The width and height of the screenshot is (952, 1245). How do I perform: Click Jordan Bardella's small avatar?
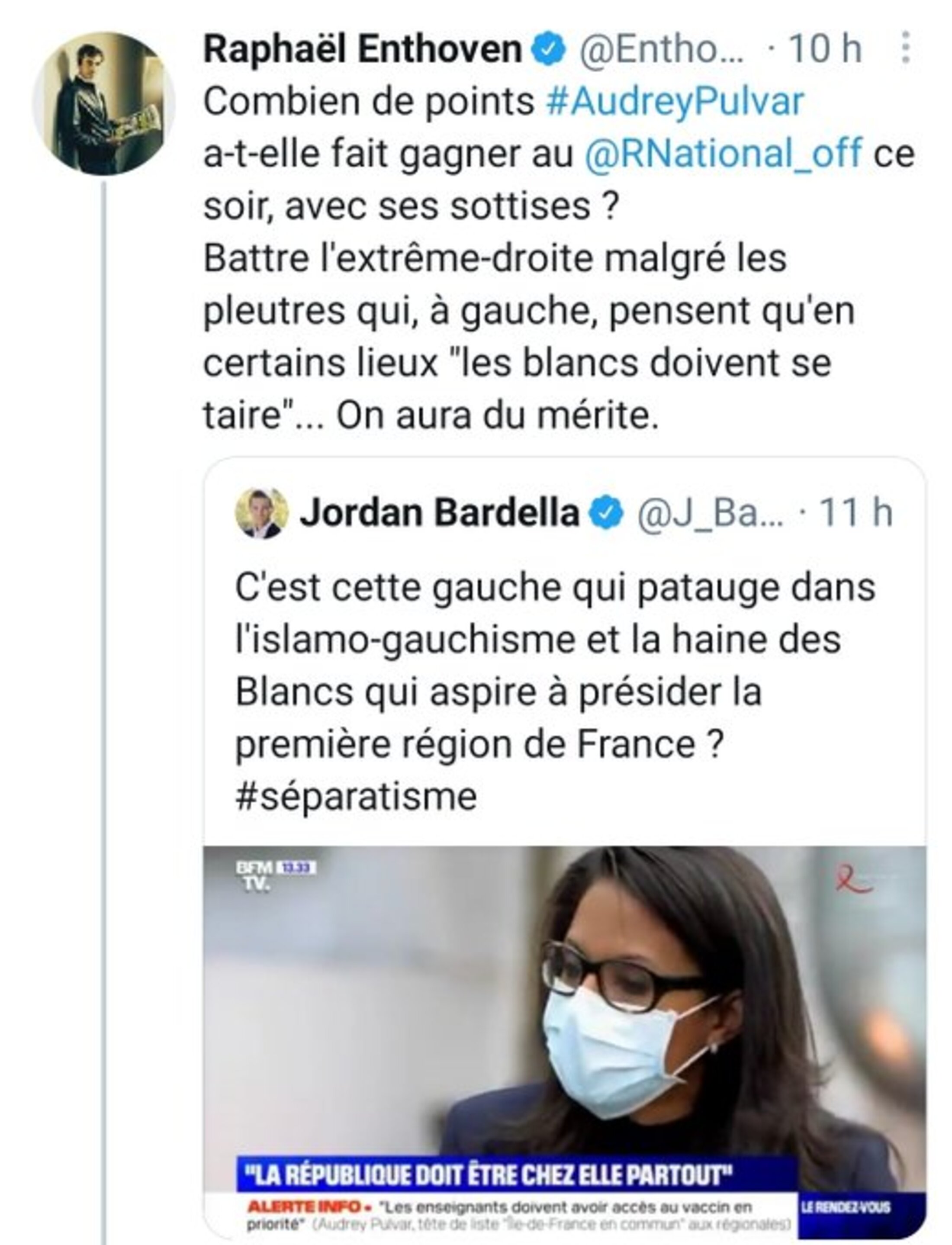point(261,513)
